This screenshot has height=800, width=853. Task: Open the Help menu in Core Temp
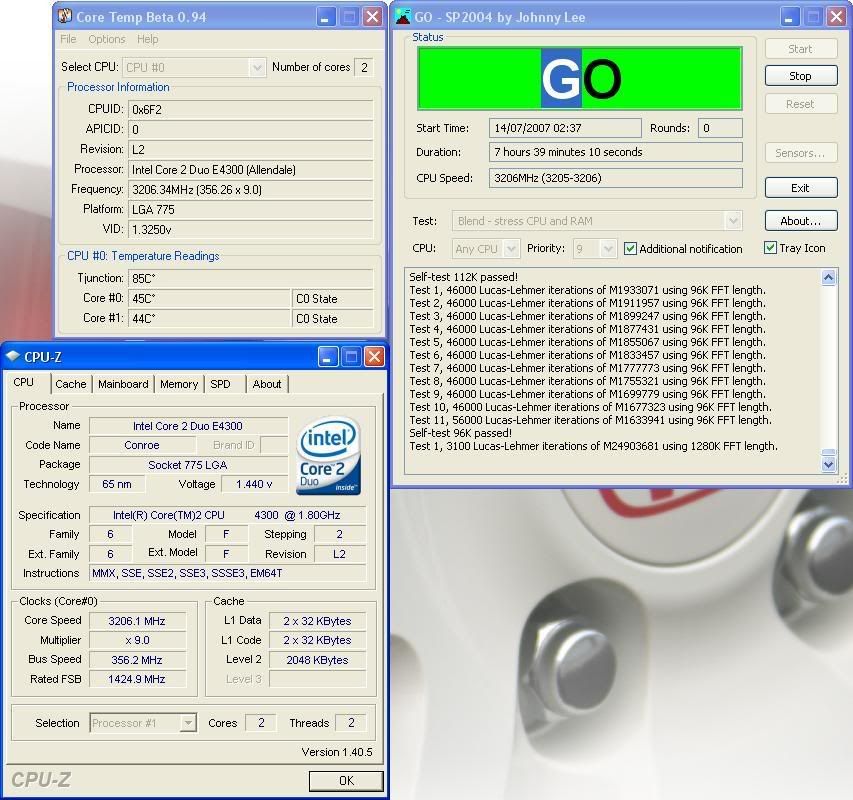coord(147,39)
